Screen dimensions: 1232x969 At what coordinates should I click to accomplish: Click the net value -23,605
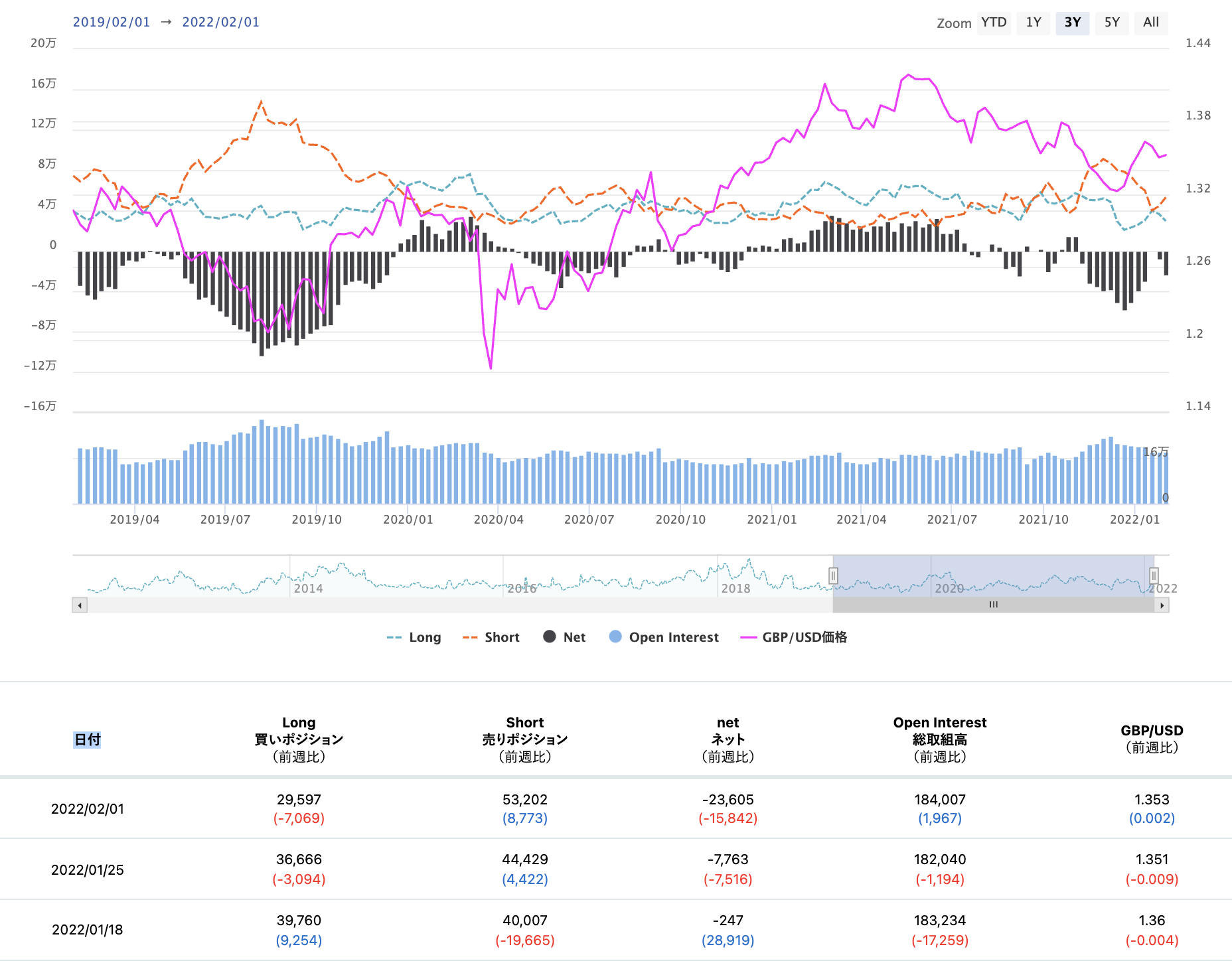(728, 800)
